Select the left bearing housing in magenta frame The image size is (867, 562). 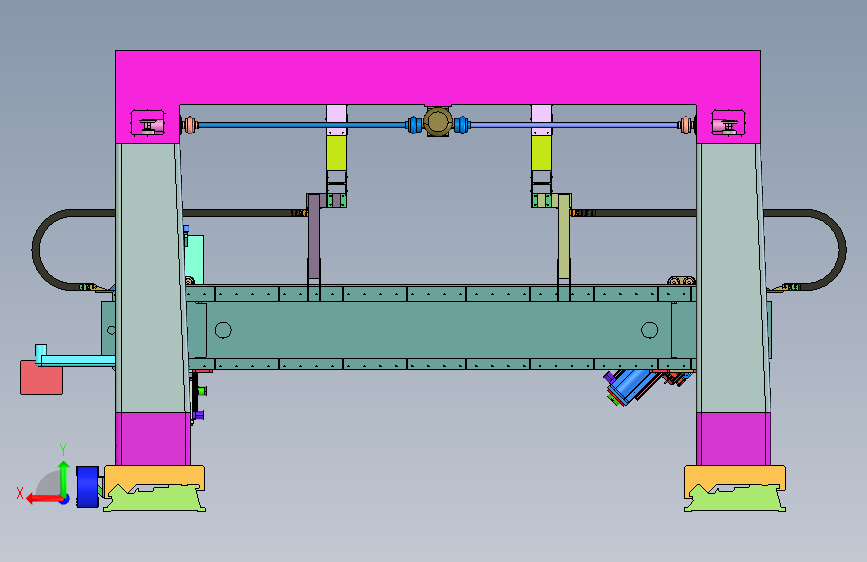pyautogui.click(x=148, y=123)
